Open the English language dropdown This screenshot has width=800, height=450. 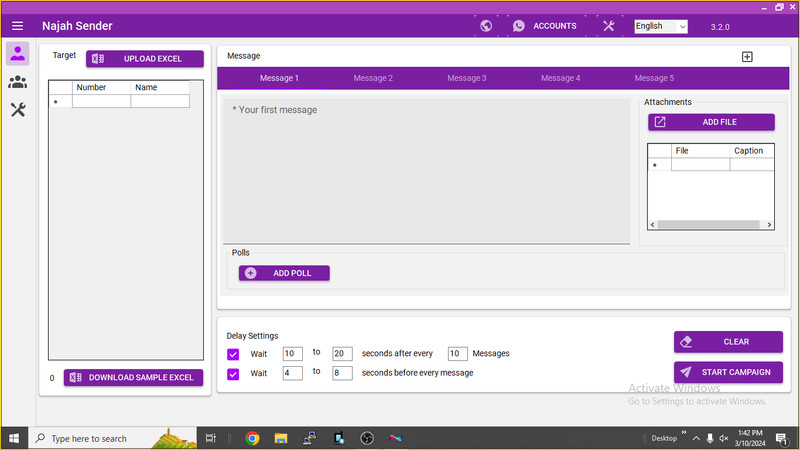661,27
